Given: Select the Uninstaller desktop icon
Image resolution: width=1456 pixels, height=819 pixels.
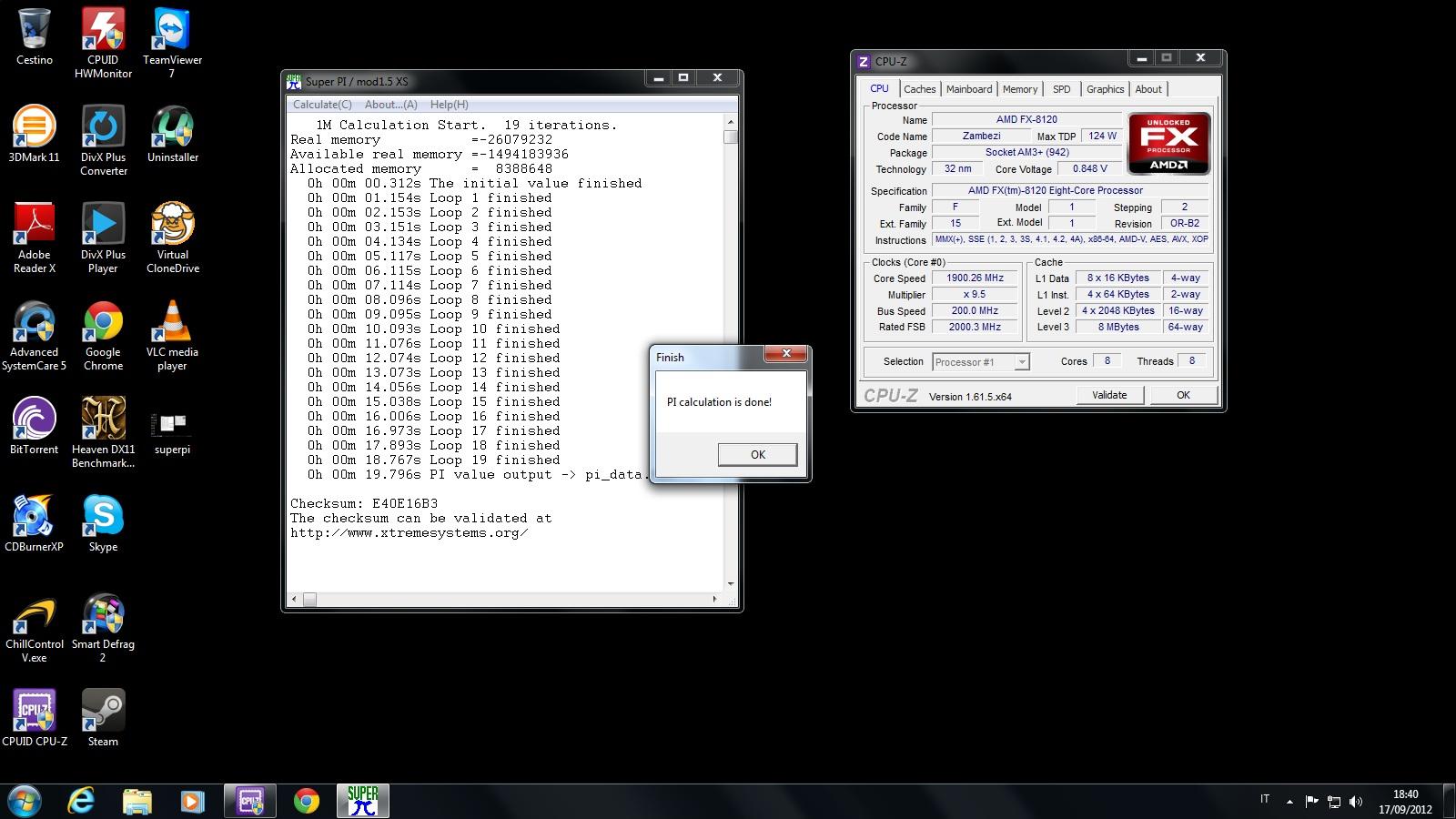Looking at the screenshot, I should (172, 134).
